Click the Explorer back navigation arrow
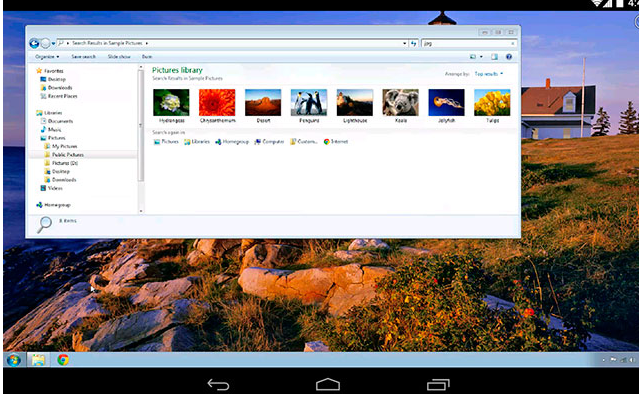639x394 pixels. coord(34,43)
